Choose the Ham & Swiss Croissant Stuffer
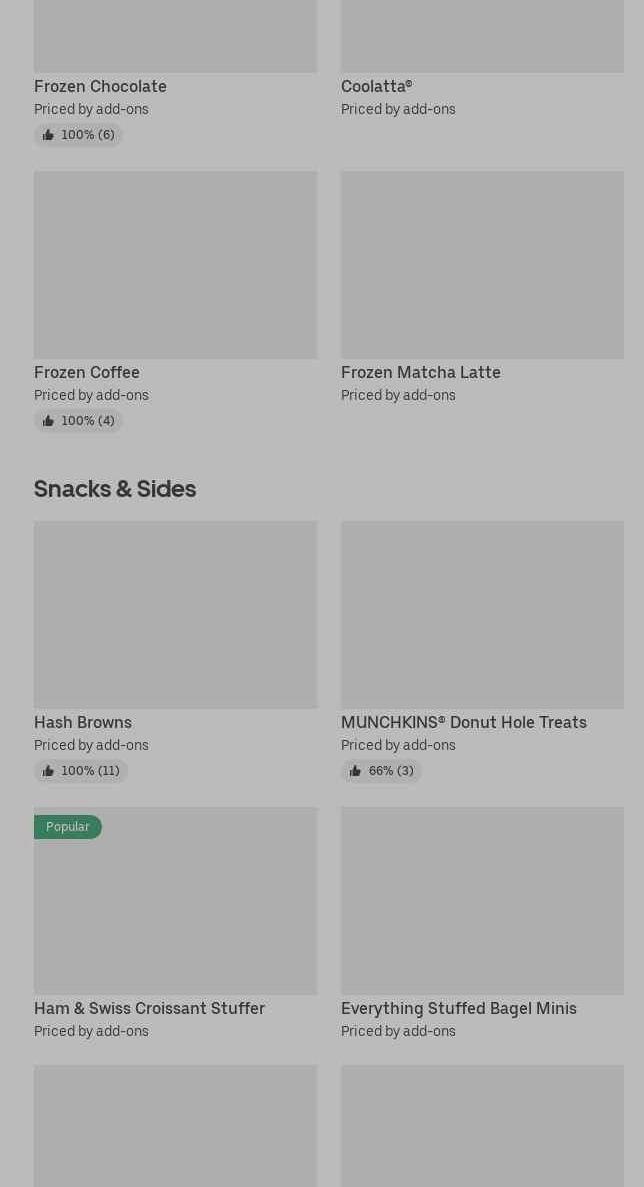Image resolution: width=644 pixels, height=1187 pixels. point(149,1009)
